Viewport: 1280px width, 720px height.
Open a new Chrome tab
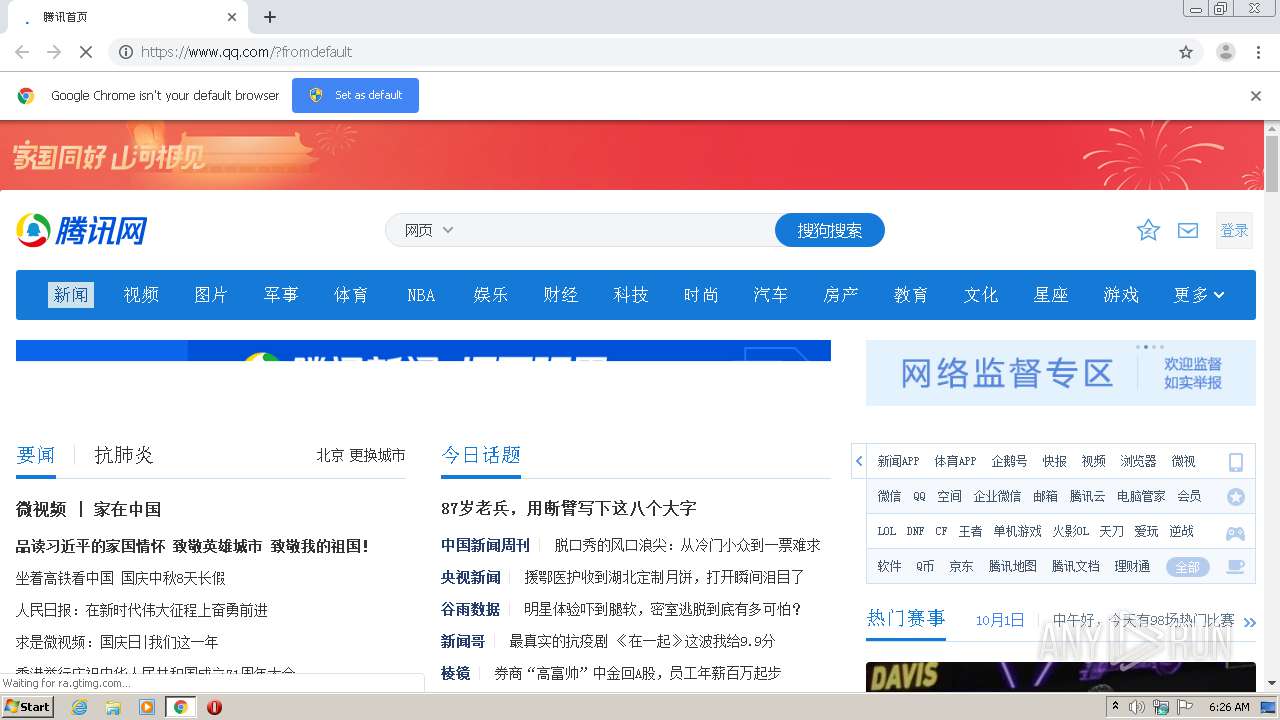coord(270,17)
